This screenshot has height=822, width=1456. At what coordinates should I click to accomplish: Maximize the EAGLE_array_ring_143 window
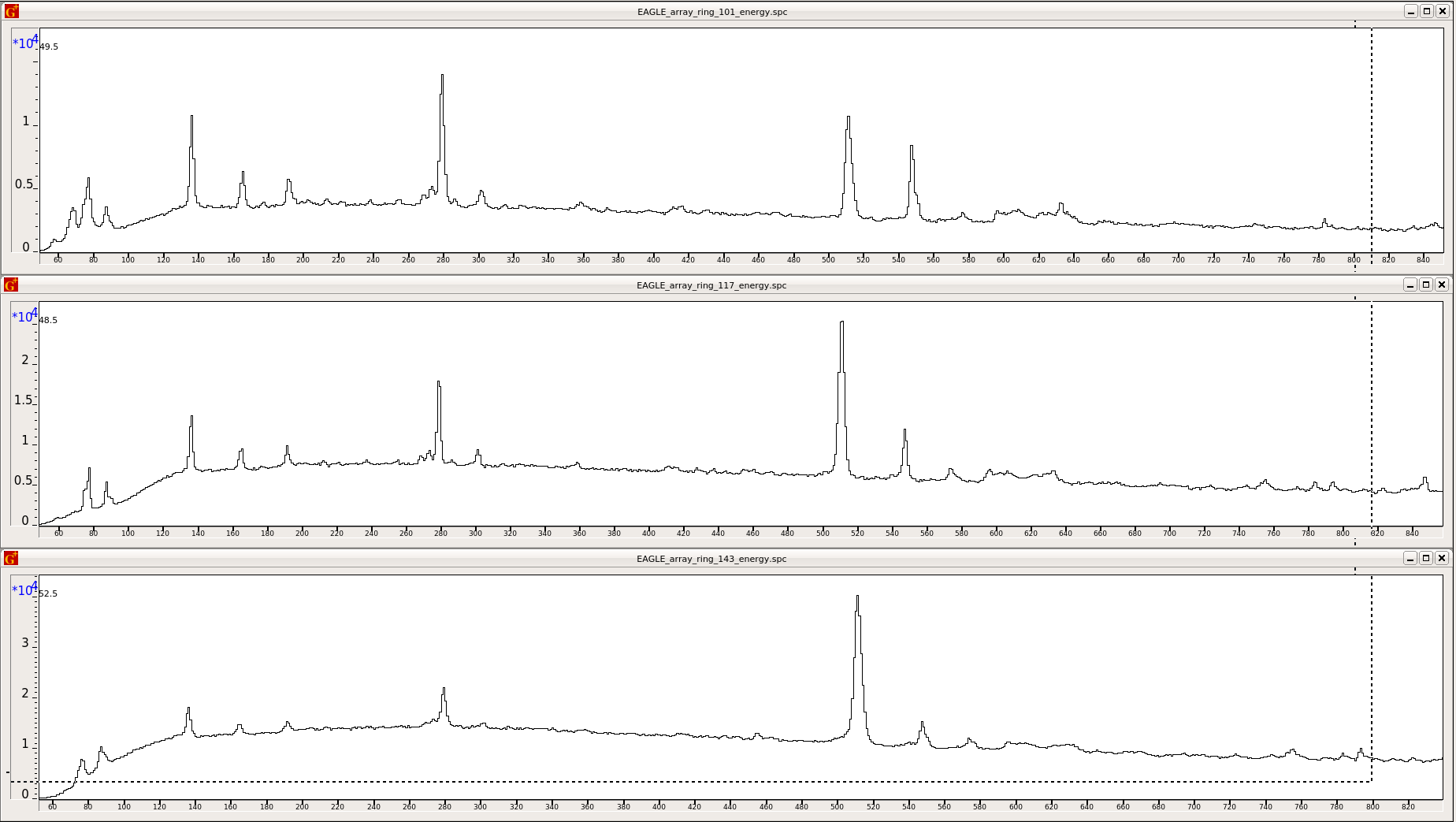[x=1426, y=558]
